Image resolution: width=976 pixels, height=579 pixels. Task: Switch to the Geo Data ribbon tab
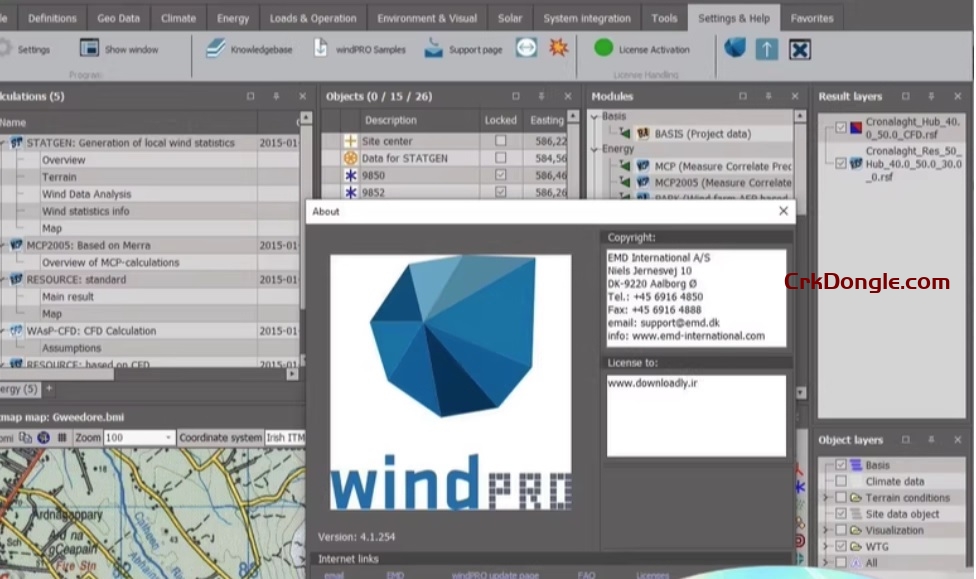coord(118,17)
